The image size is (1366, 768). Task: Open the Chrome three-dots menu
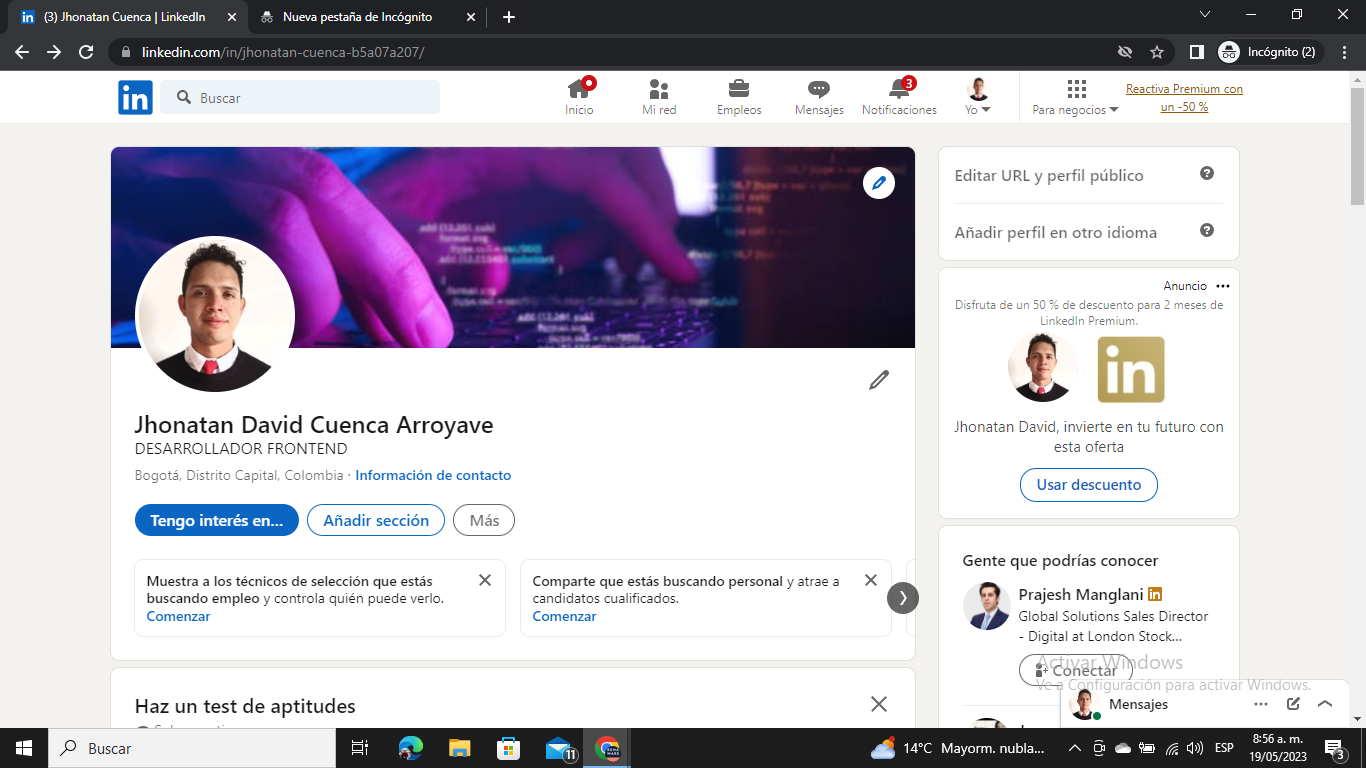coord(1345,52)
